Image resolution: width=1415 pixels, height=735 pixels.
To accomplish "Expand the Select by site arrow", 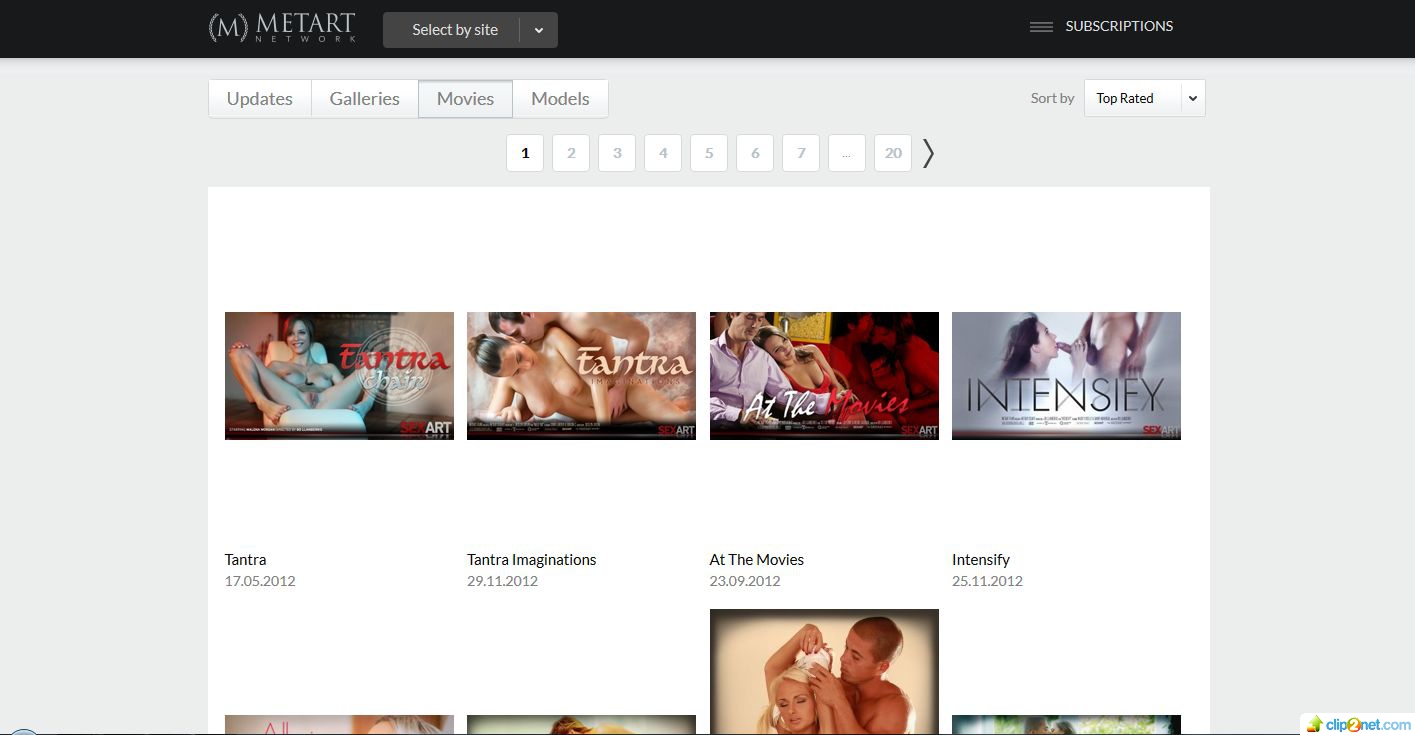I will point(539,30).
